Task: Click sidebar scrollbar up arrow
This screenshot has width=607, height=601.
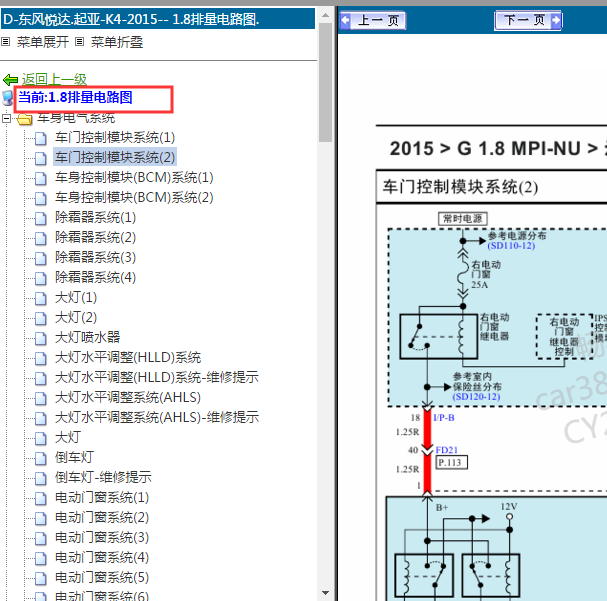Action: 326,15
